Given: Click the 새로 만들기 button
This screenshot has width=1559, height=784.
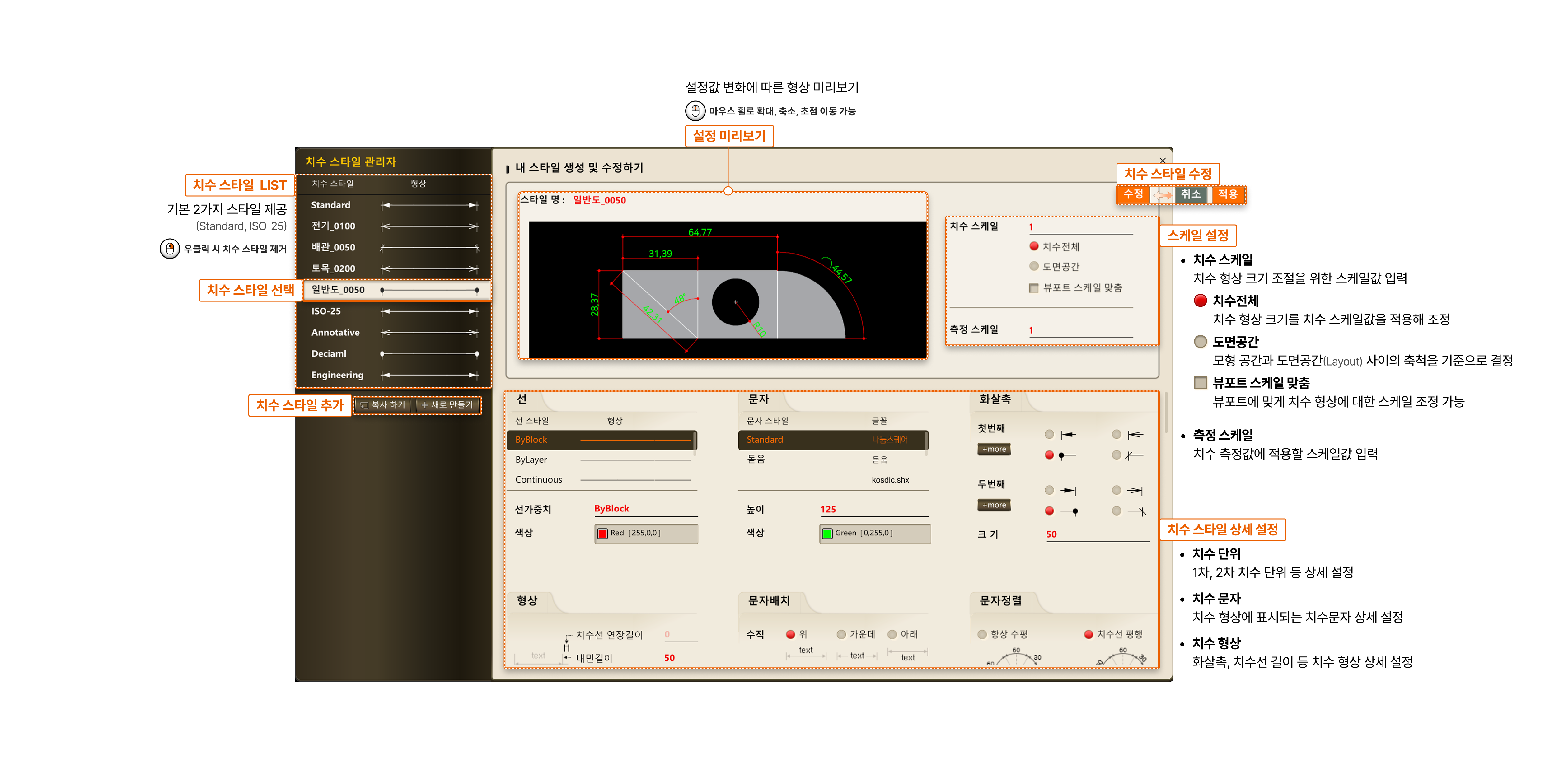Looking at the screenshot, I should (x=447, y=405).
